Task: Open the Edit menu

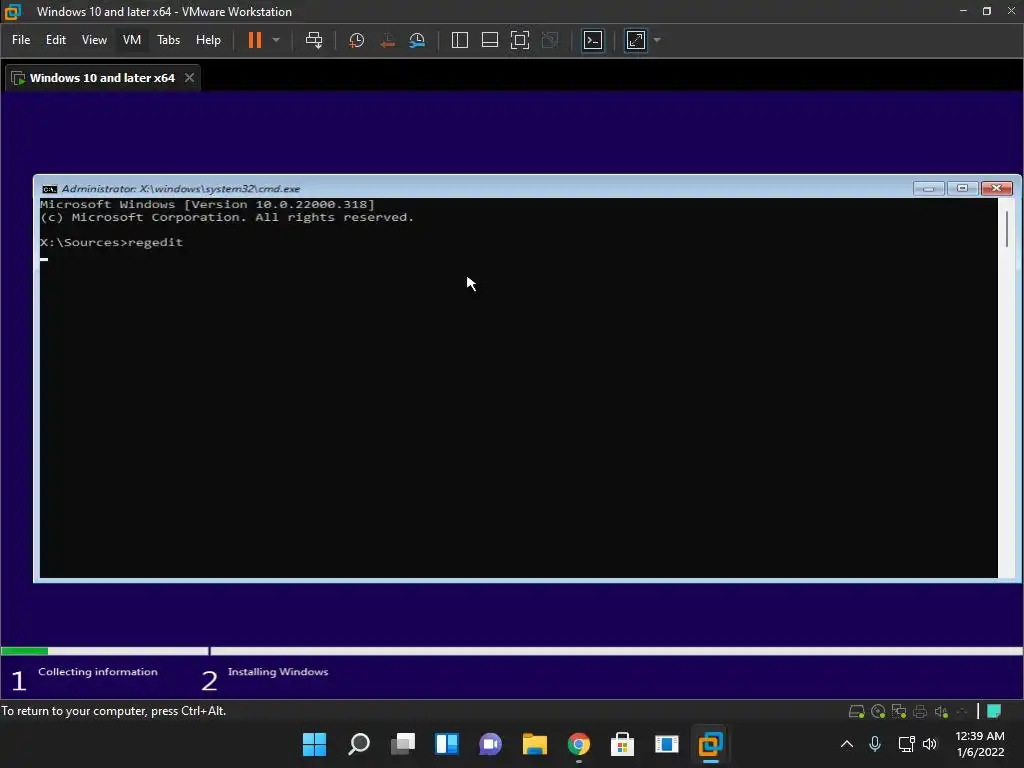Action: pos(56,40)
